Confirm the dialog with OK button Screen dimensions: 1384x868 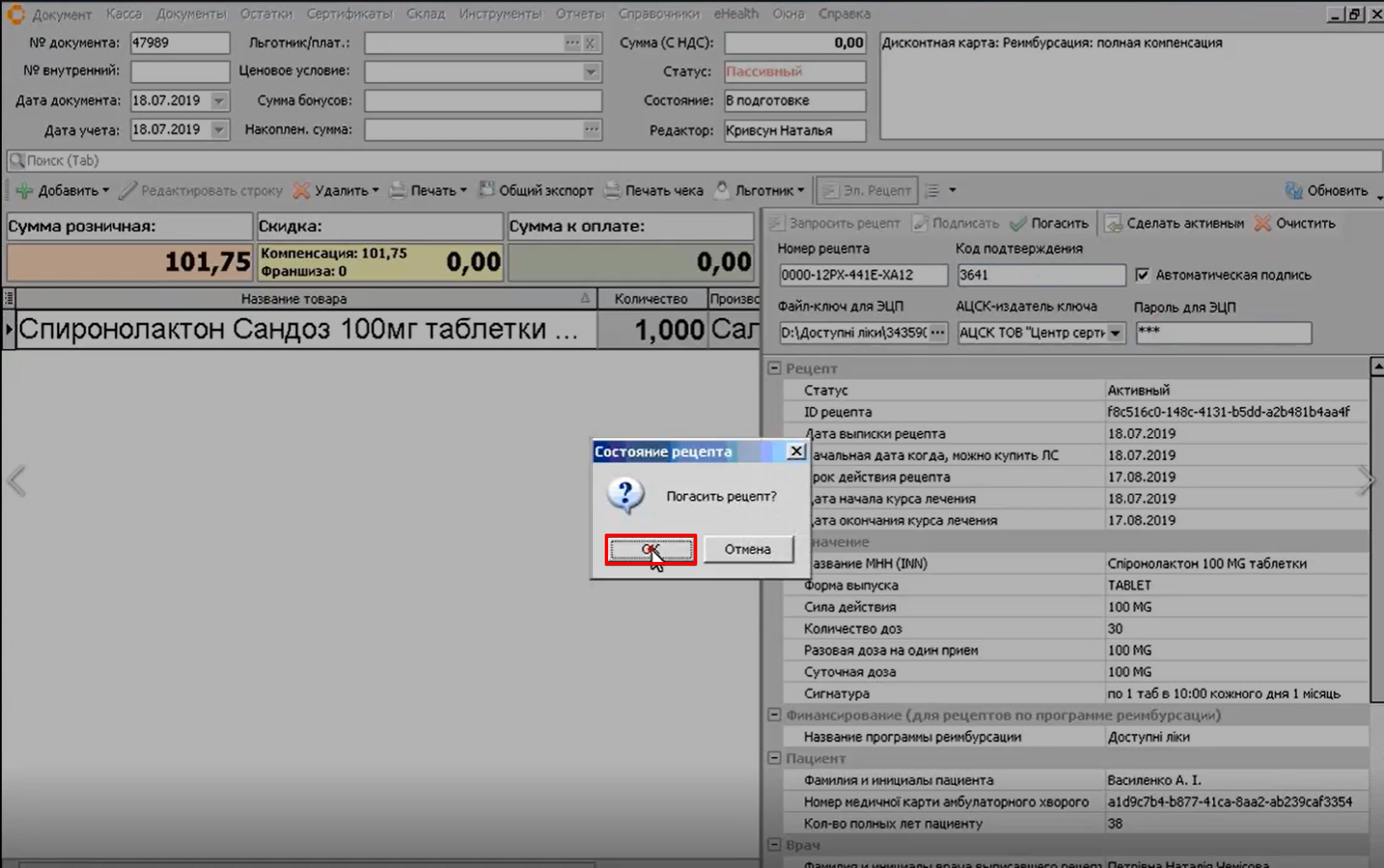coord(651,549)
